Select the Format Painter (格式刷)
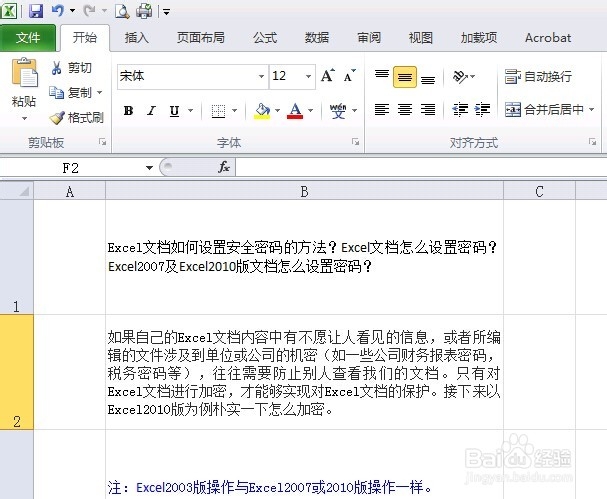The width and height of the screenshot is (607, 499). pos(77,117)
